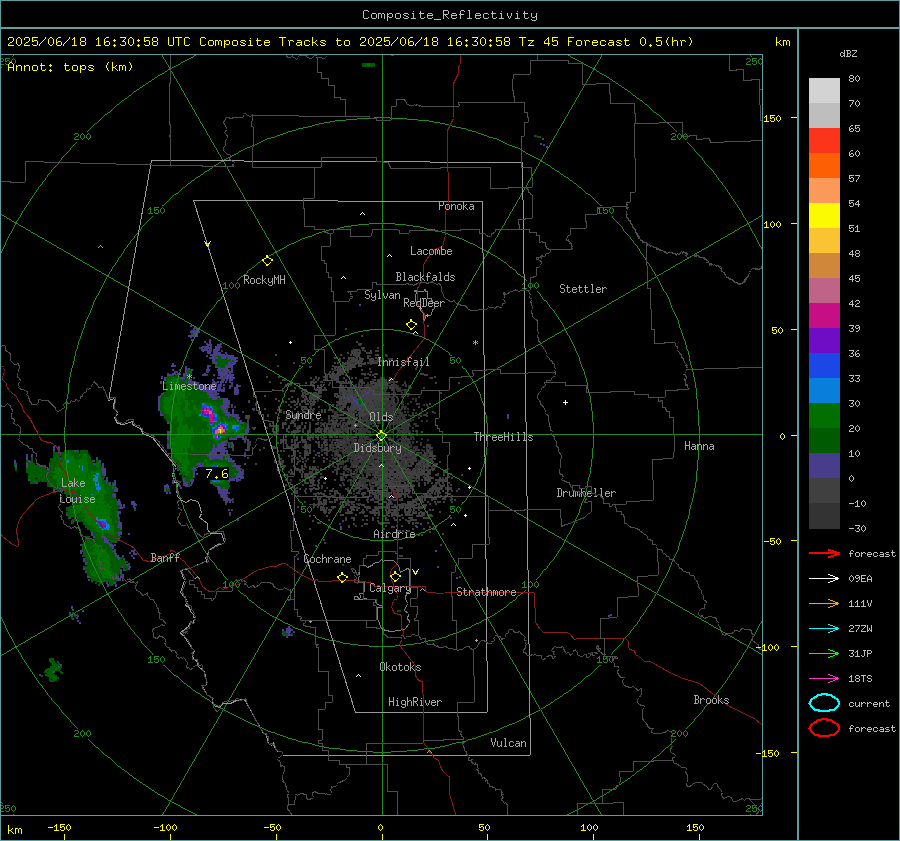The image size is (900, 841).
Task: Click the 'Limestone' map label
Action: point(189,386)
